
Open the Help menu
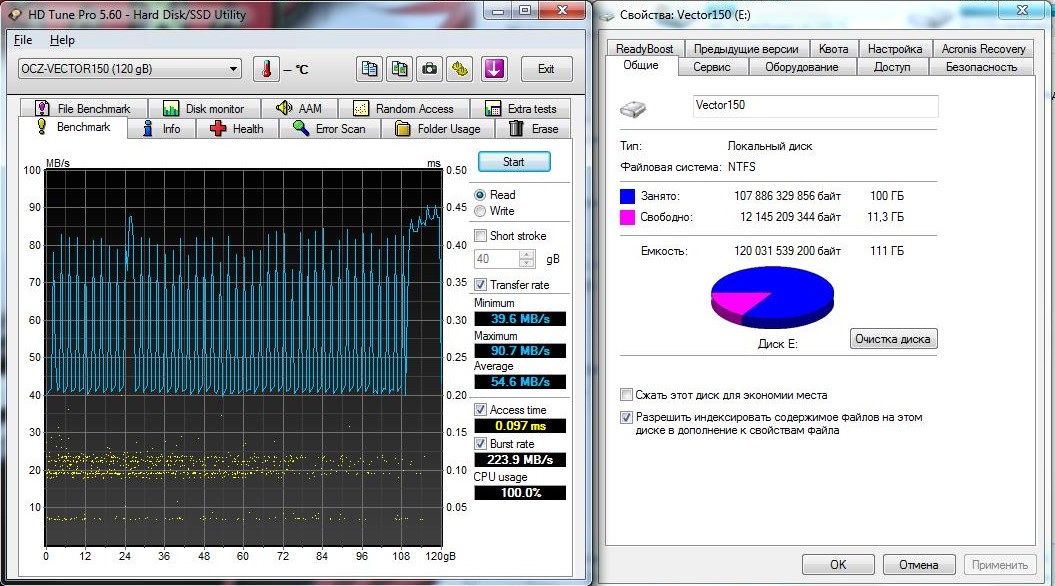[62, 40]
